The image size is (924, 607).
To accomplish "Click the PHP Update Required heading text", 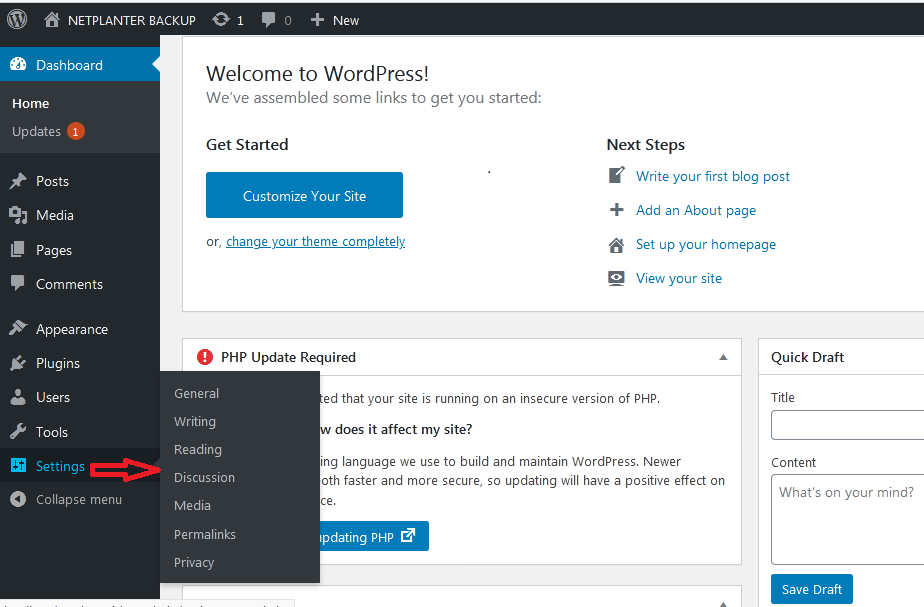I will pos(288,357).
